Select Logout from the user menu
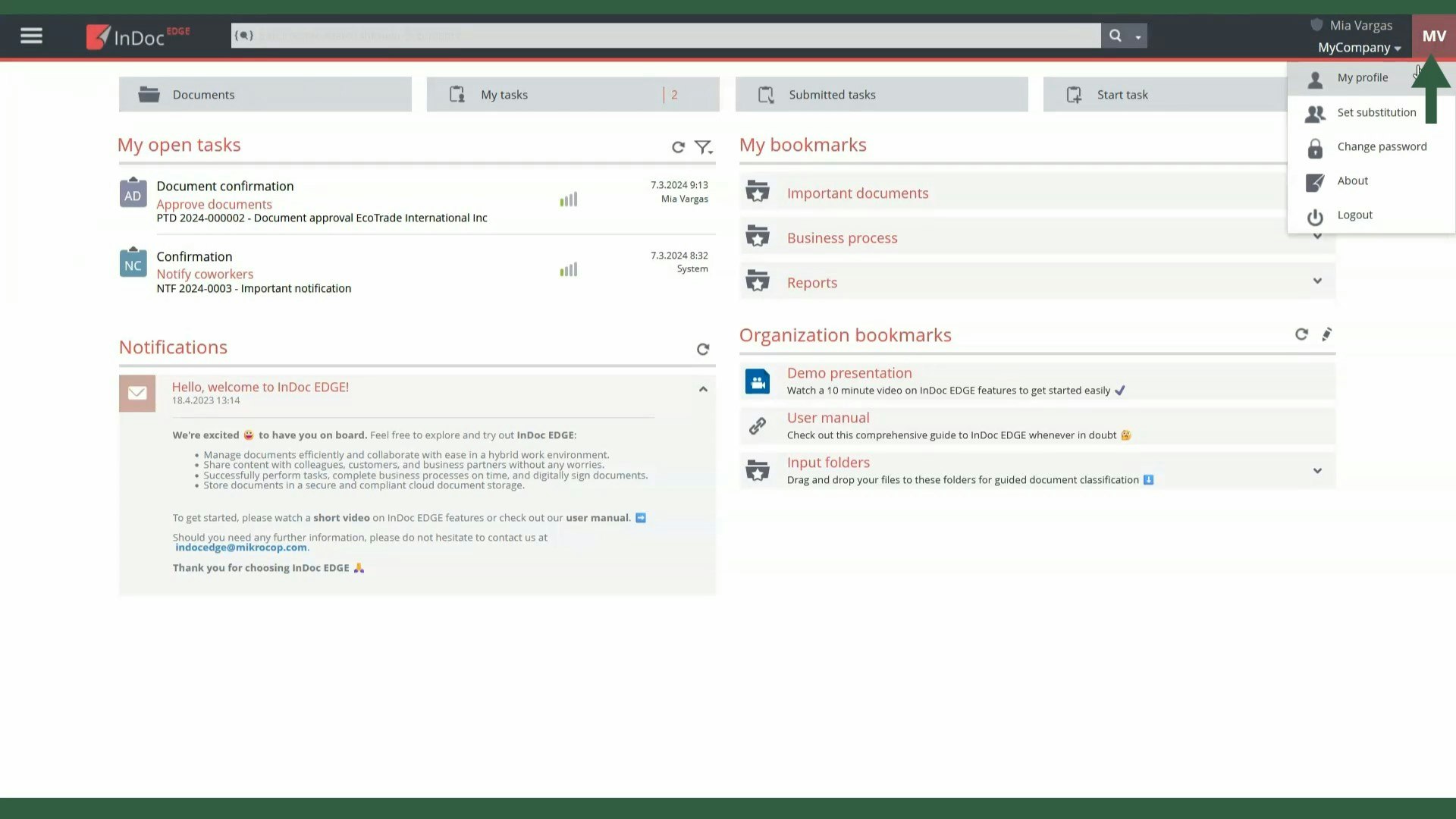Viewport: 1456px width, 819px height. click(x=1354, y=215)
